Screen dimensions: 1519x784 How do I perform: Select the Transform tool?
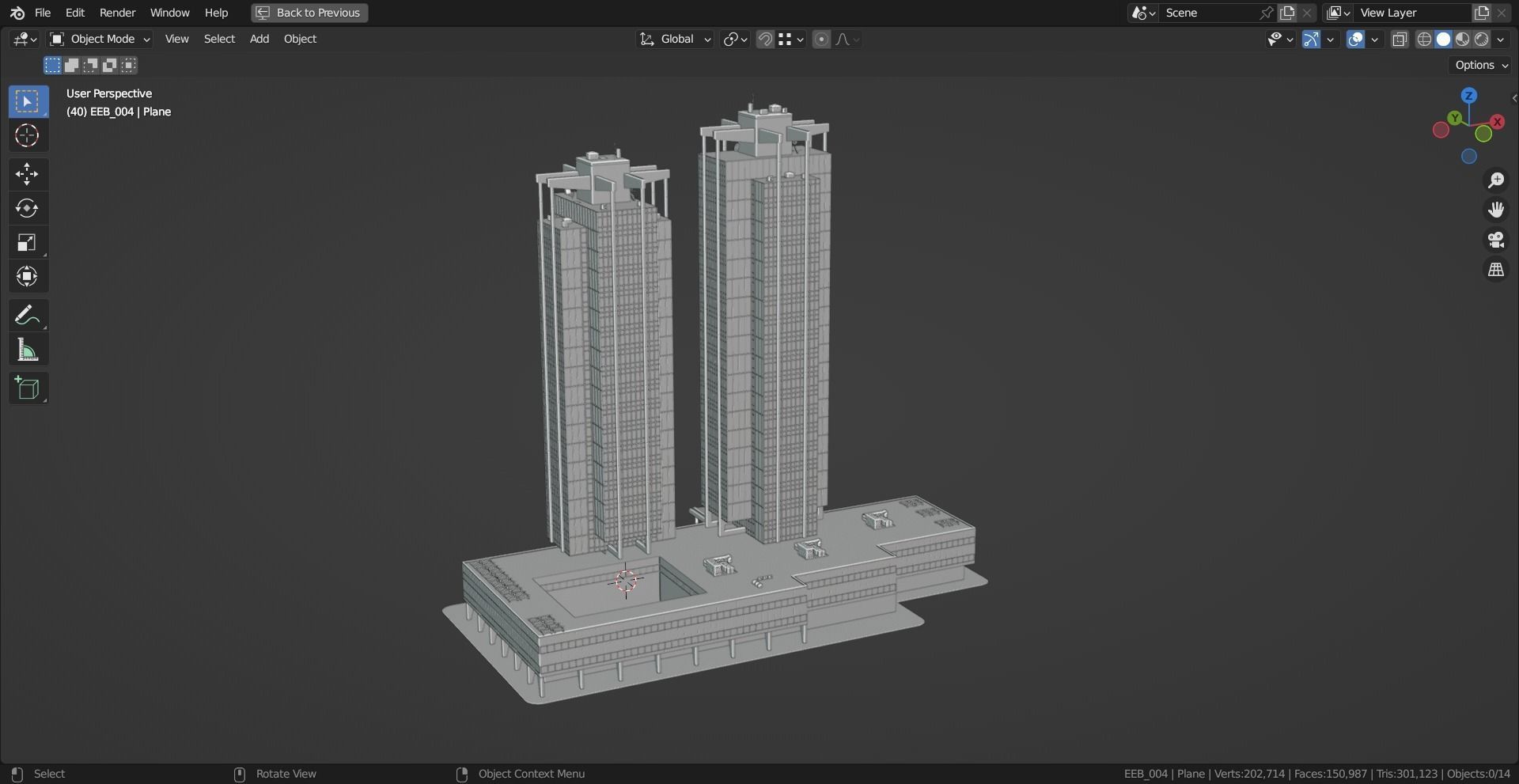[28, 276]
